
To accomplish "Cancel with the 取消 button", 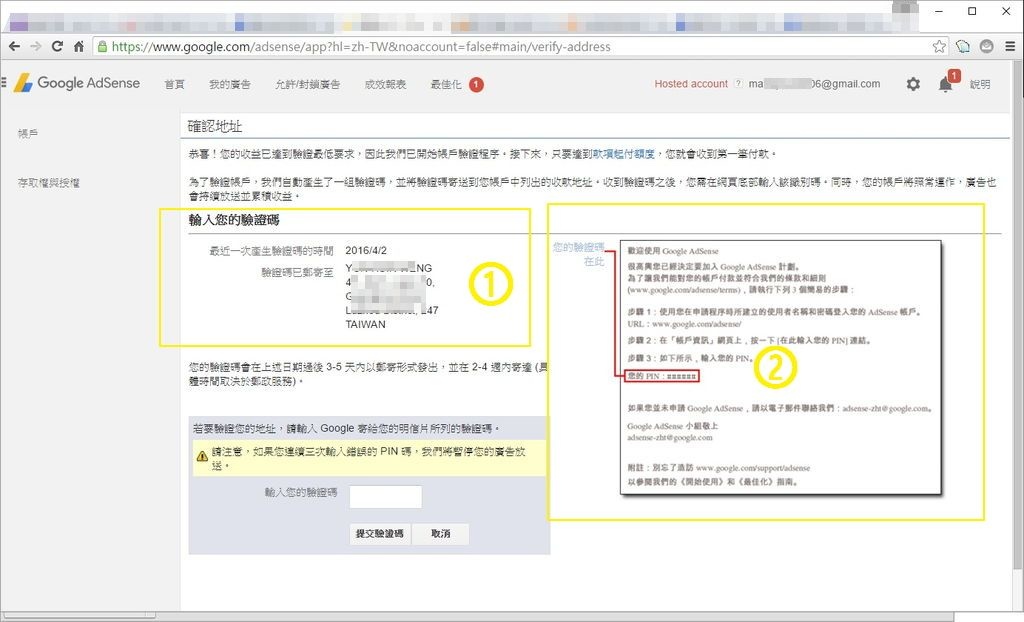I will [441, 534].
